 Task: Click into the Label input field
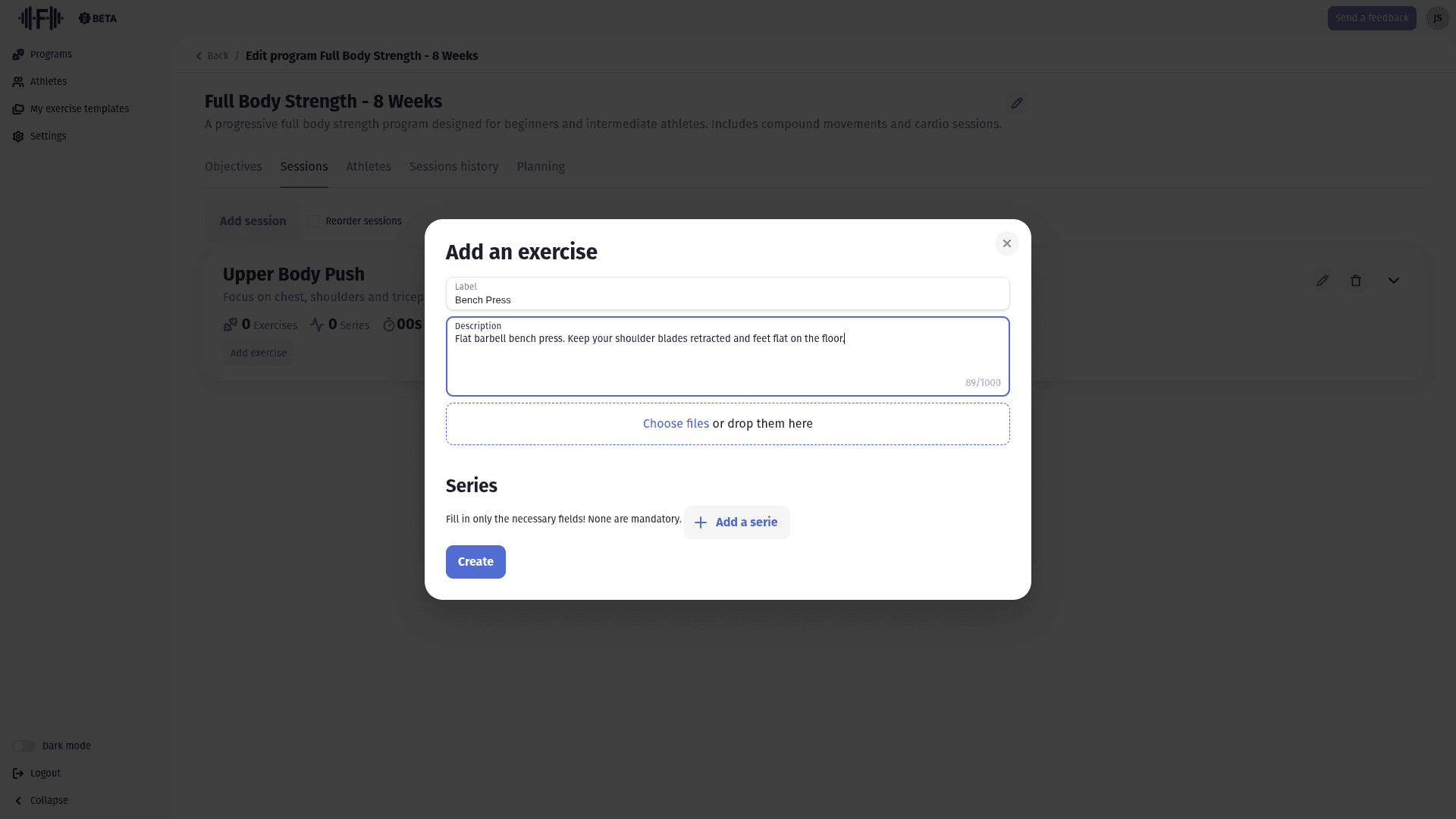[x=727, y=300]
